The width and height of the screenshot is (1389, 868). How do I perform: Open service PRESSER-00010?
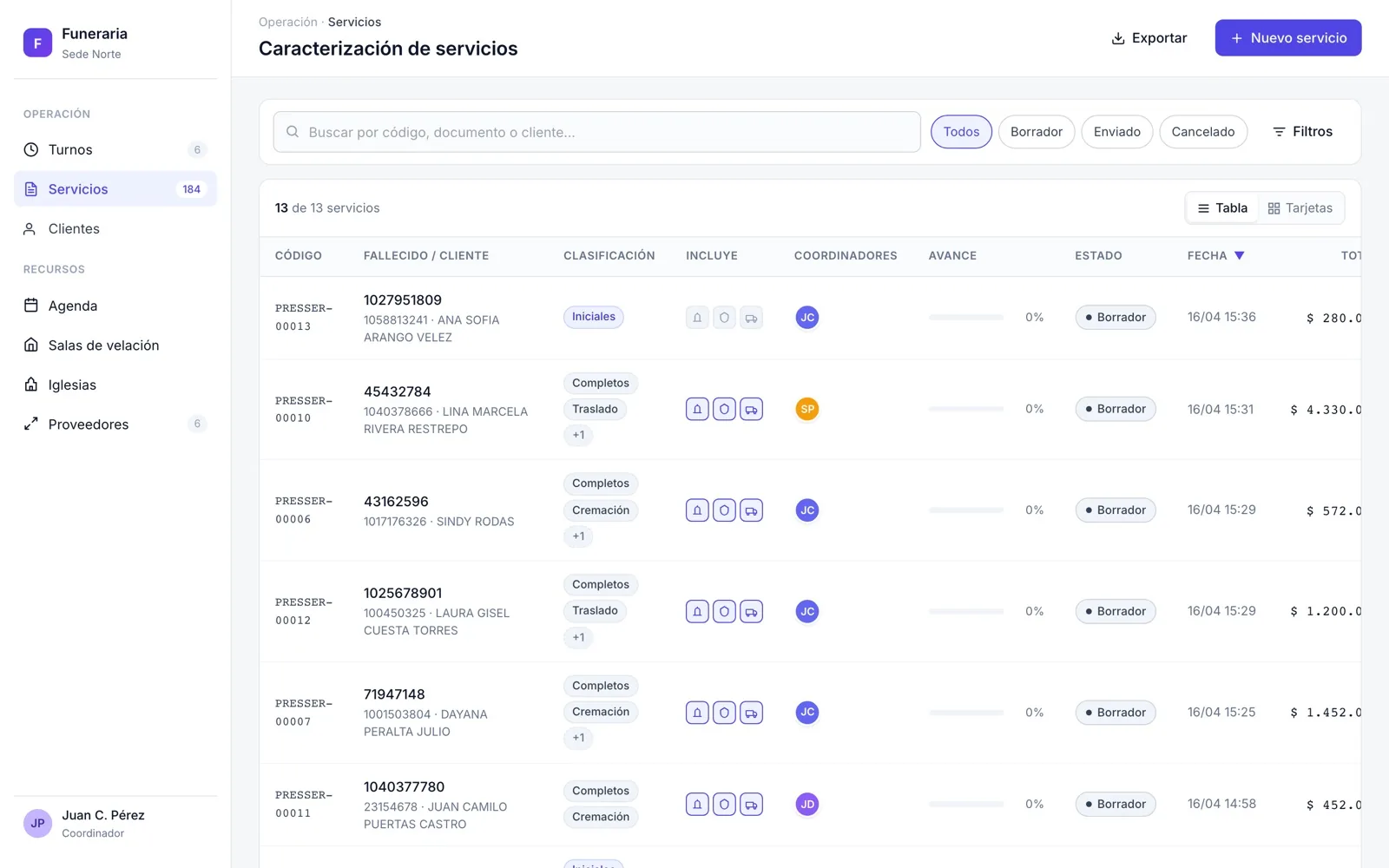point(304,410)
